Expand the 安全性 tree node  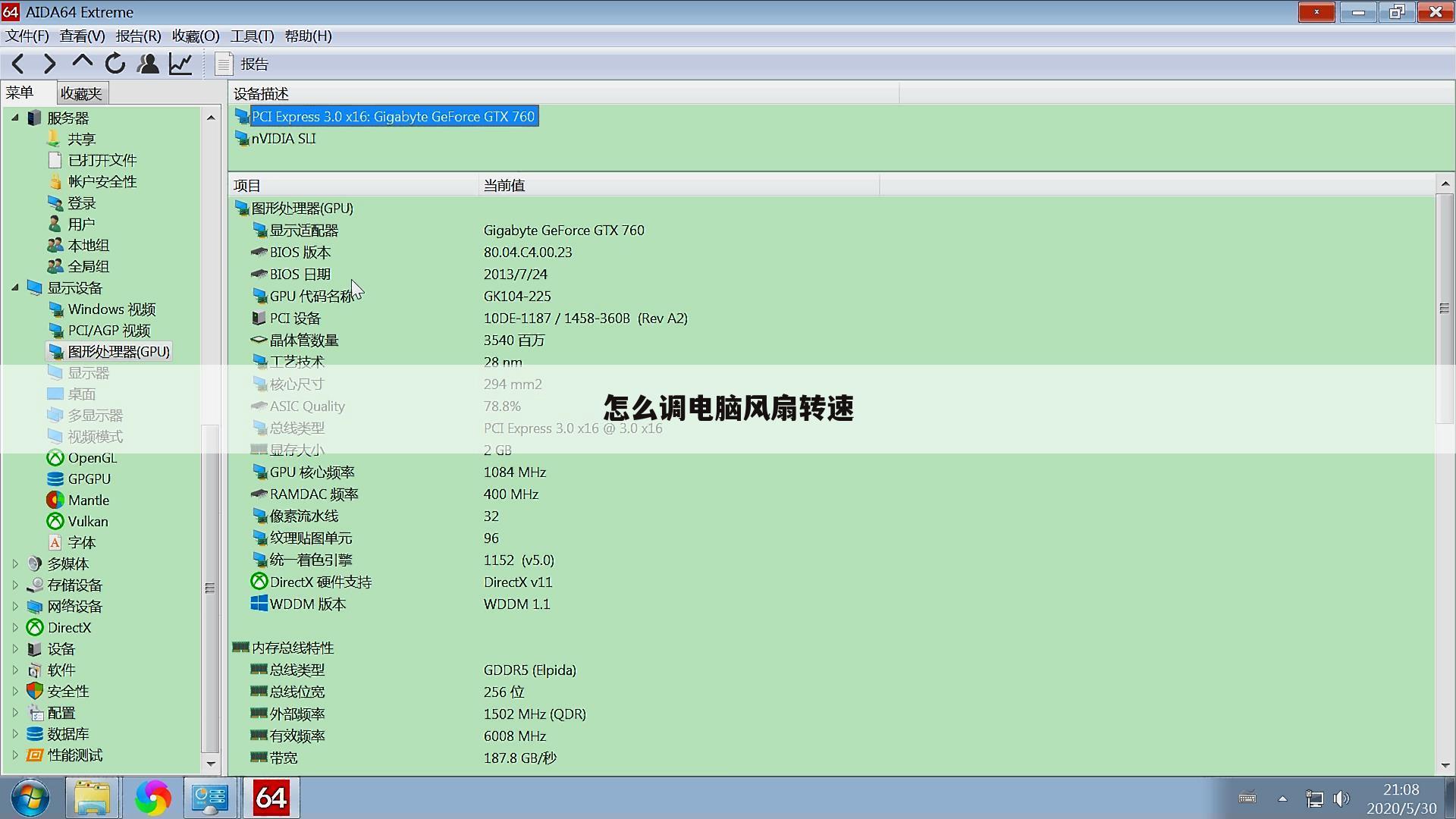point(14,691)
